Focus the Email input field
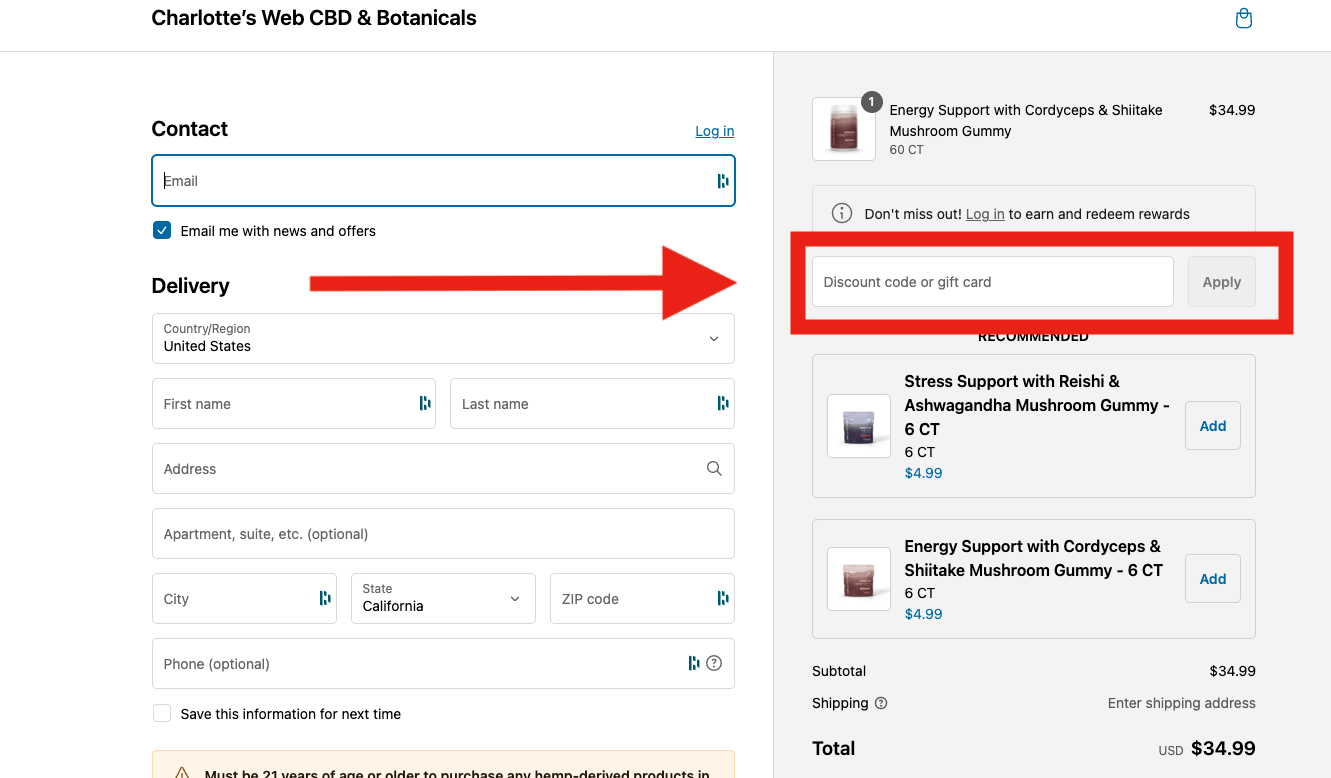 point(443,181)
